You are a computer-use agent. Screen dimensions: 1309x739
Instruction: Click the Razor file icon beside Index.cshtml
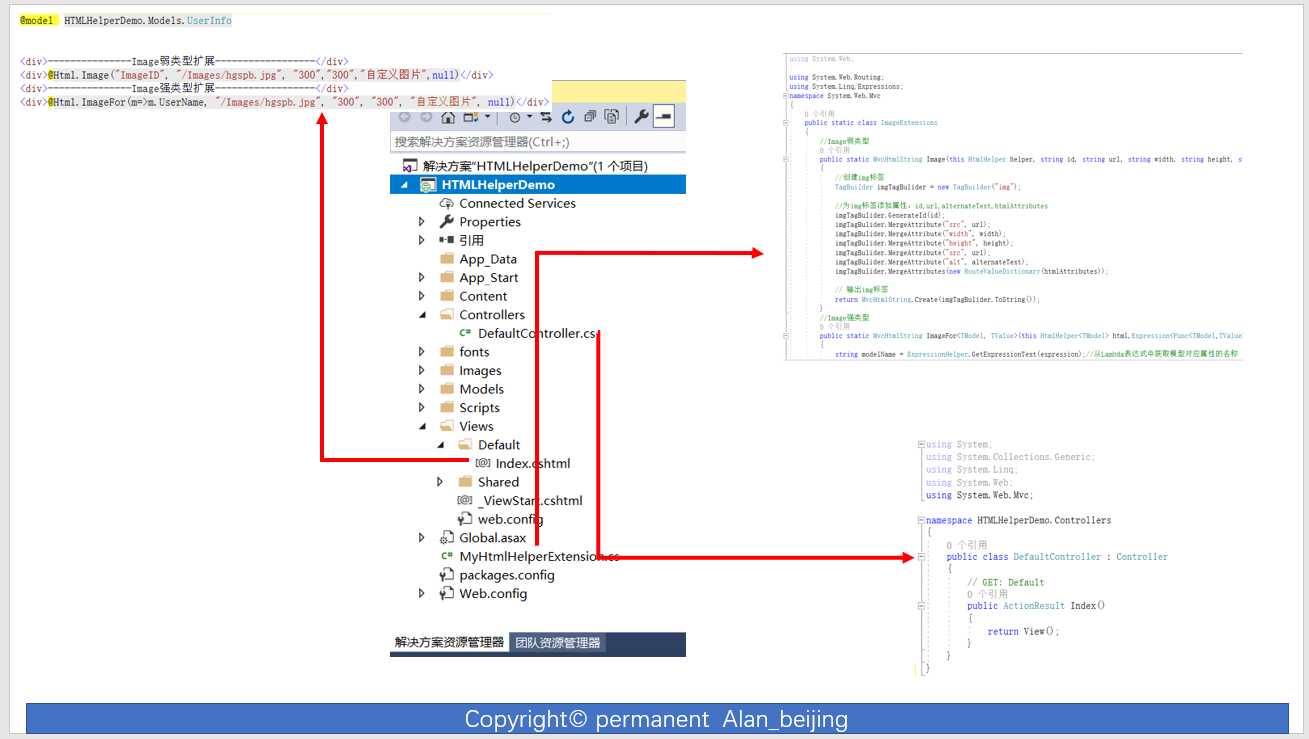pyautogui.click(x=483, y=463)
